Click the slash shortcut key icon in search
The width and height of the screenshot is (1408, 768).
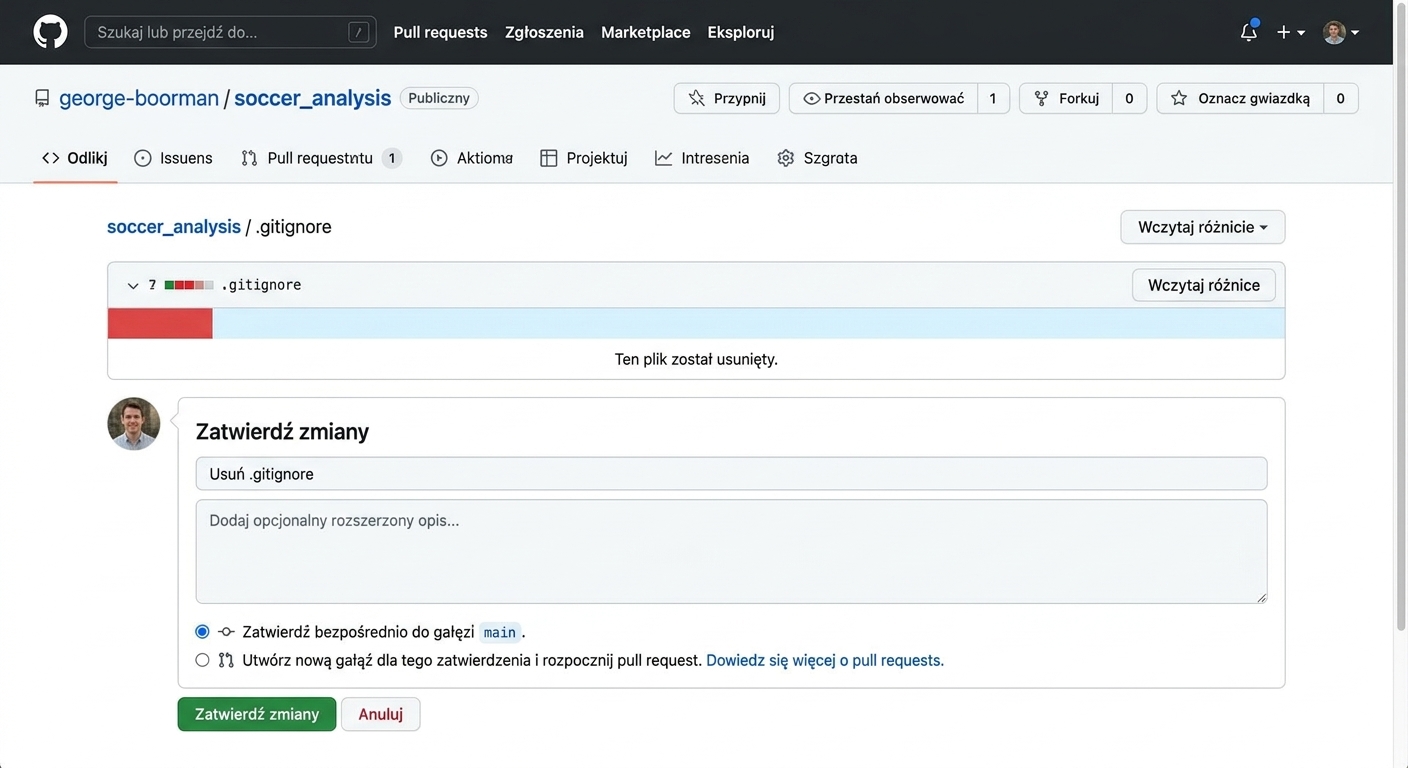click(x=358, y=32)
